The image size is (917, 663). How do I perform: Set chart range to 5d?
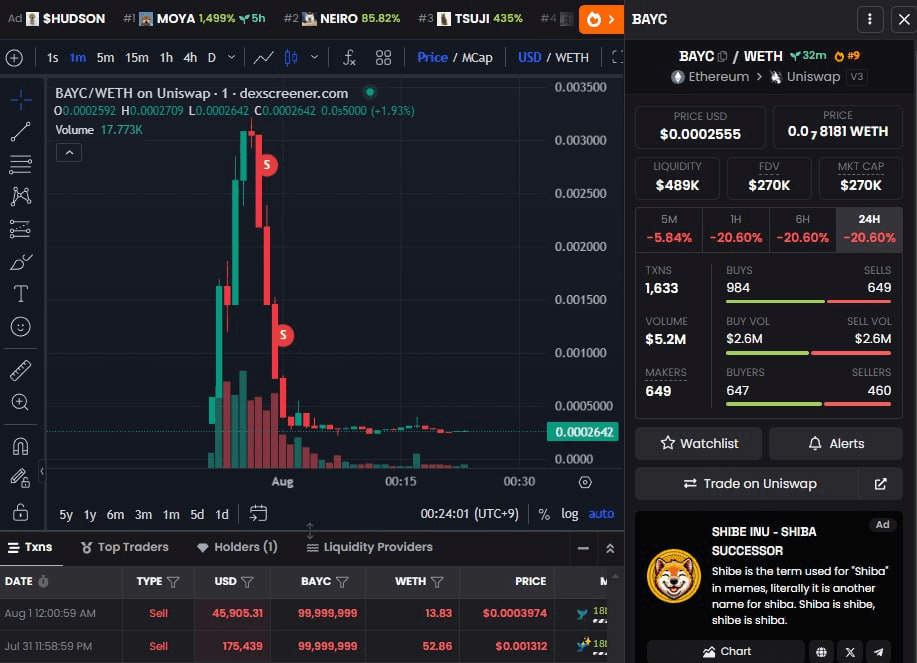coord(197,514)
